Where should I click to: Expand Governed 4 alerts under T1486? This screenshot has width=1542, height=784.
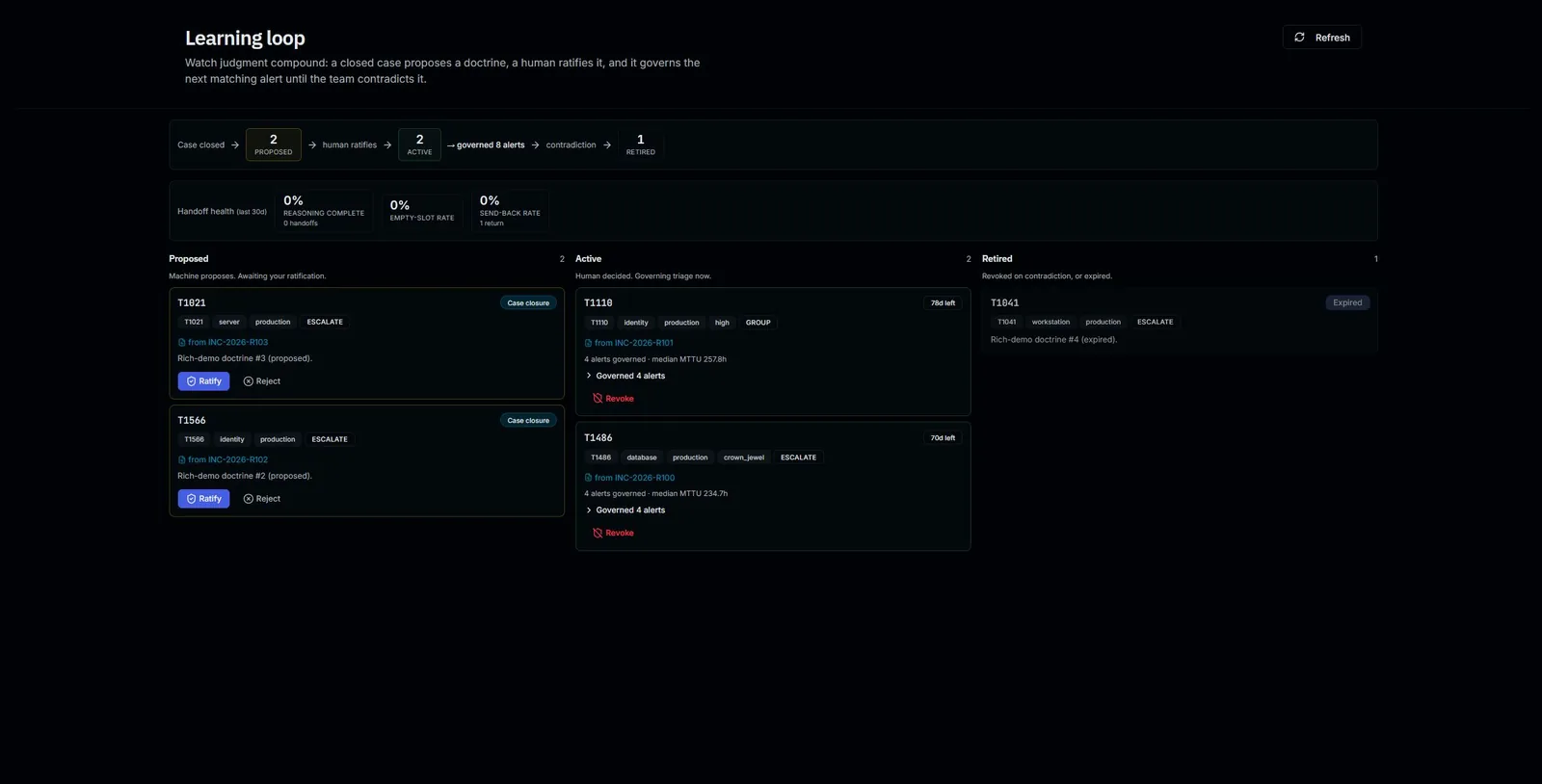click(x=625, y=510)
